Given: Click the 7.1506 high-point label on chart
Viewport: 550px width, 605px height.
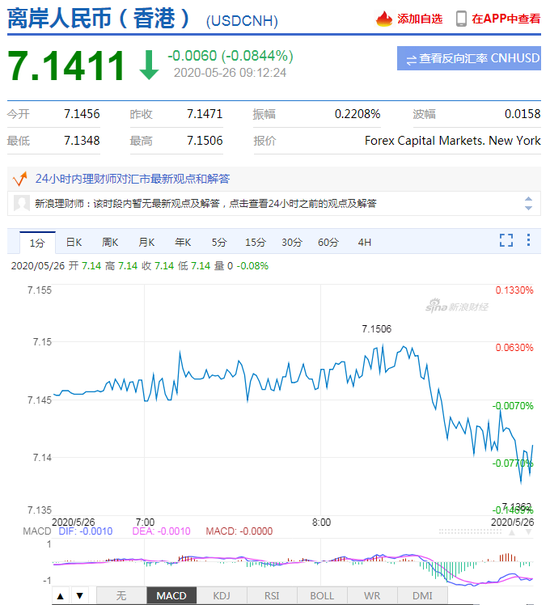Looking at the screenshot, I should (x=376, y=329).
